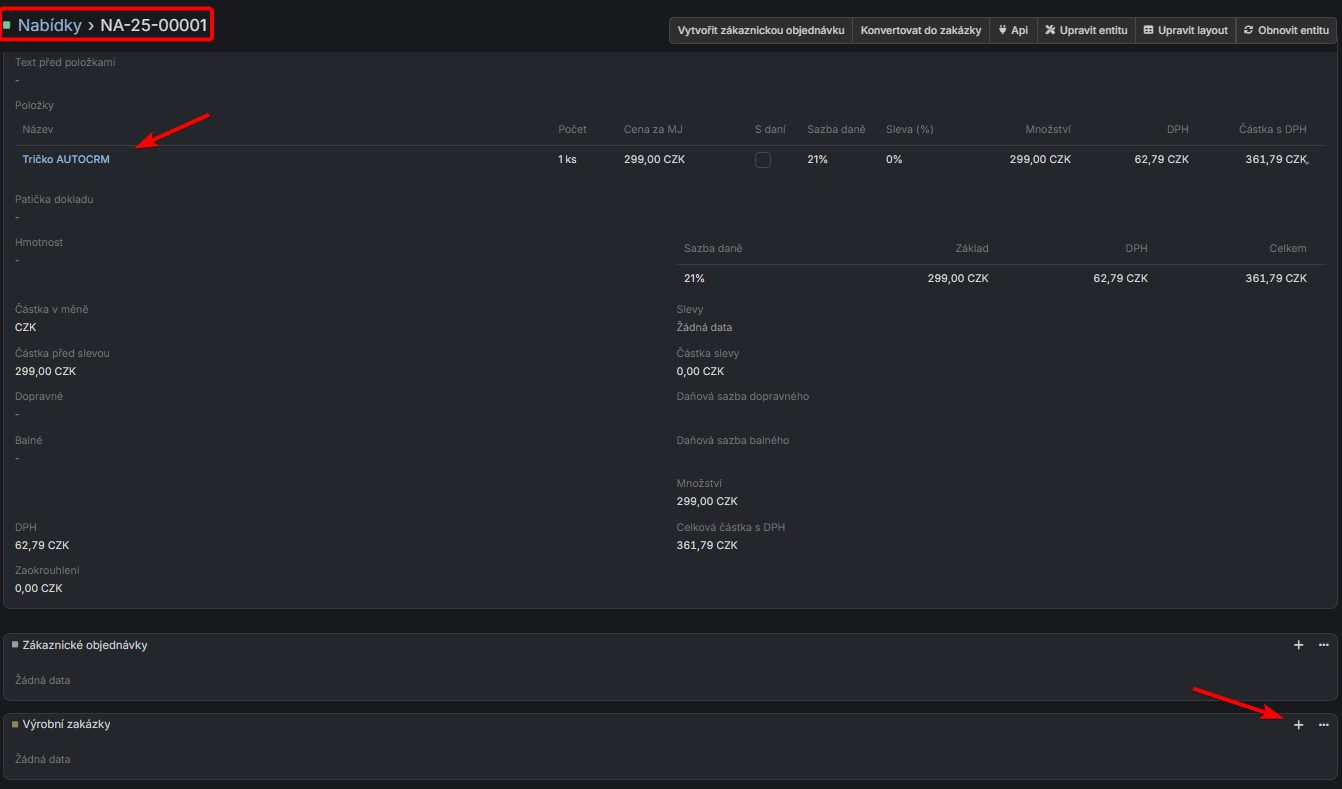Open the Zákaznické objednávky three-dot menu

click(1323, 645)
